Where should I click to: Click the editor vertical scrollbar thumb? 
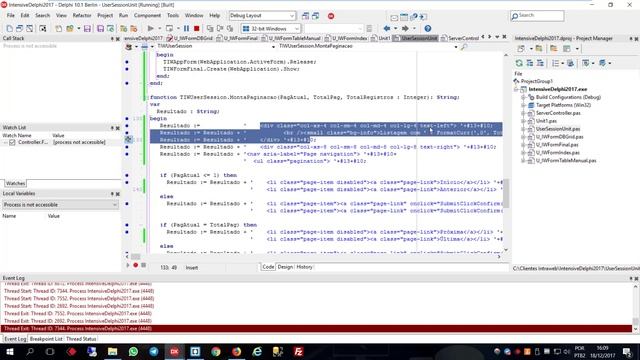[x=506, y=193]
